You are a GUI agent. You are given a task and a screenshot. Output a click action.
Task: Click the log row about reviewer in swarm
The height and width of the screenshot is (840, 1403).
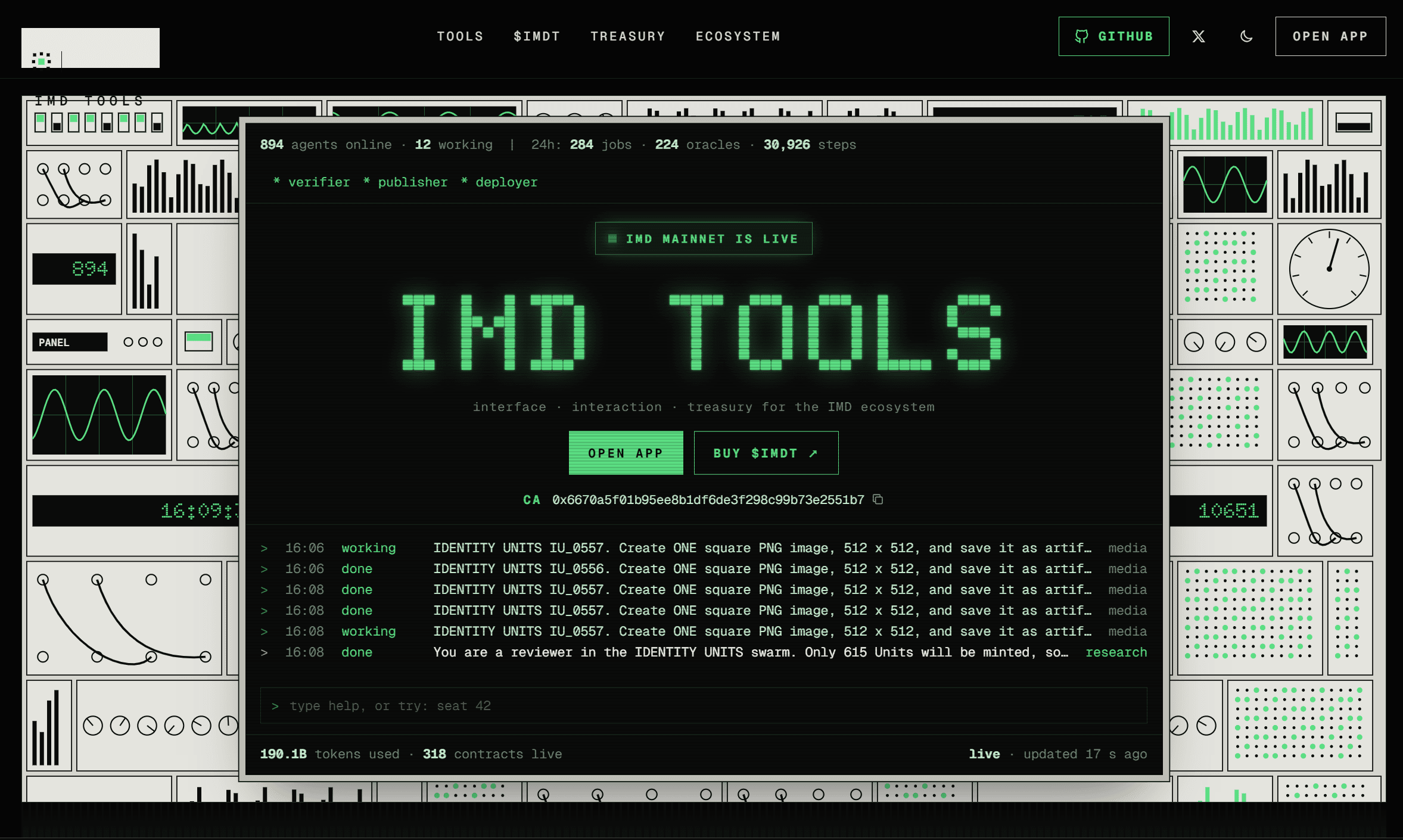tap(704, 652)
